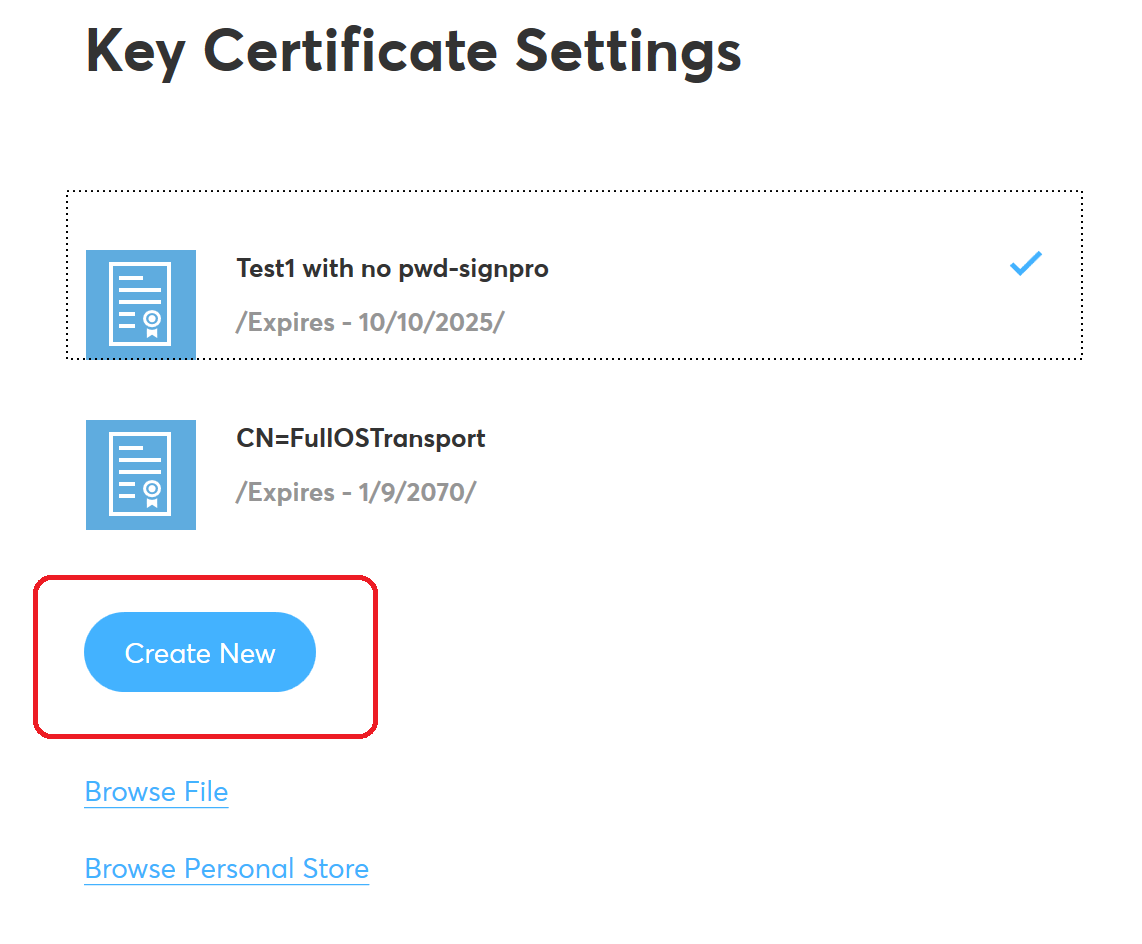Select the "Test1 with no pwd-signpro" certificate name
This screenshot has width=1142, height=944.
click(392, 268)
